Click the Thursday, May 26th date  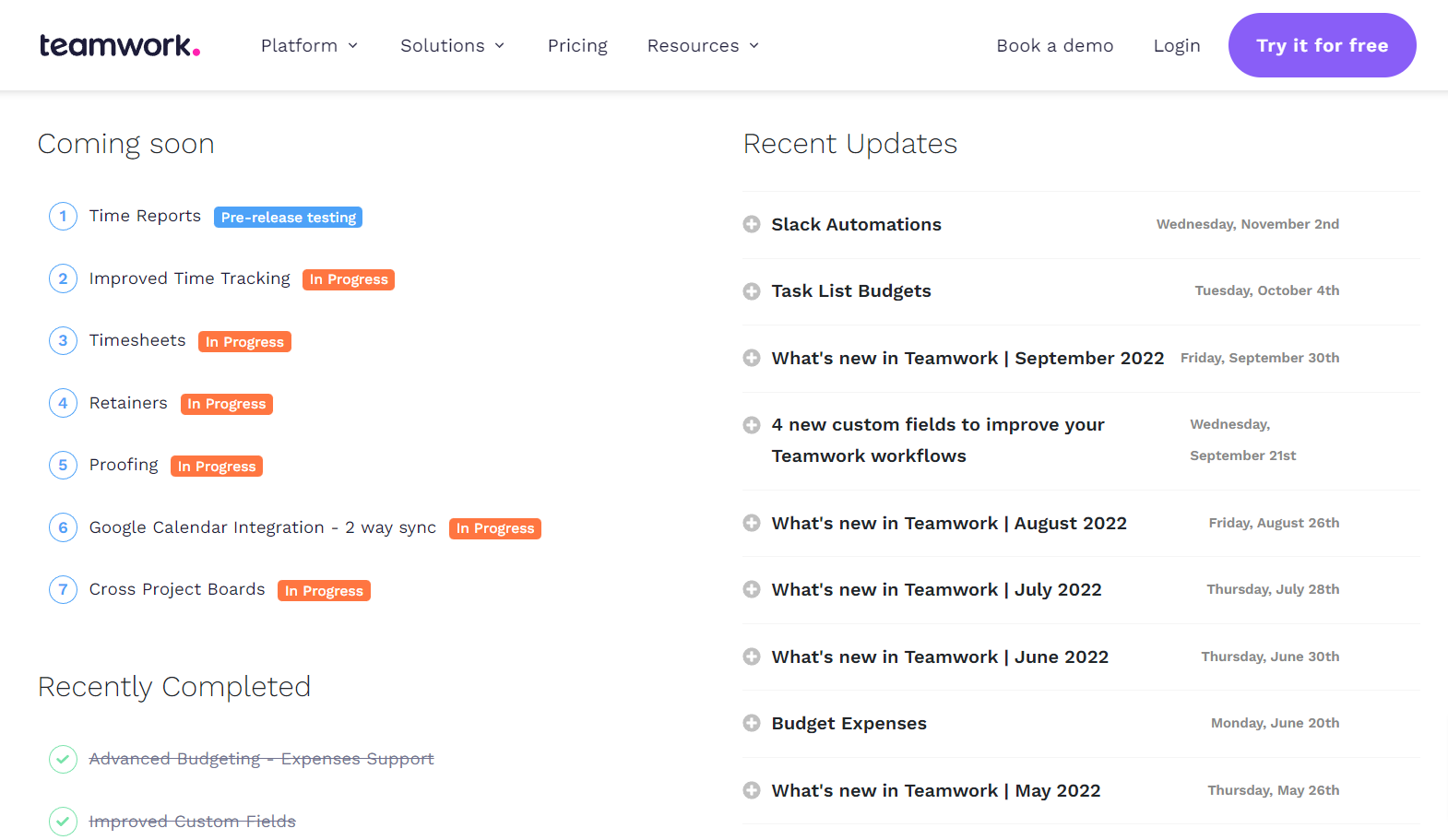tap(1274, 790)
